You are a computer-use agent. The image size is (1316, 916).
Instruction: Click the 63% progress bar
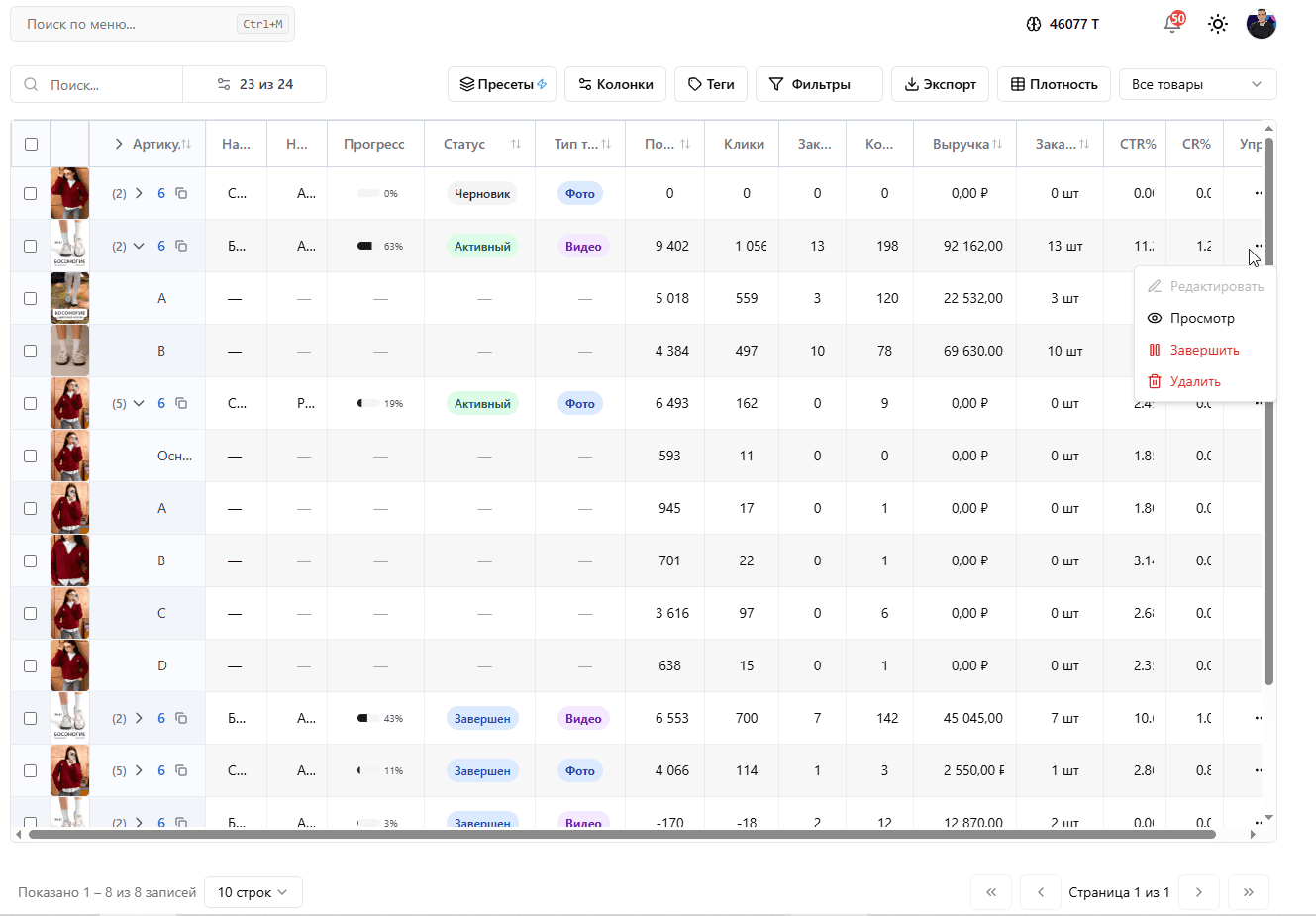[365, 246]
